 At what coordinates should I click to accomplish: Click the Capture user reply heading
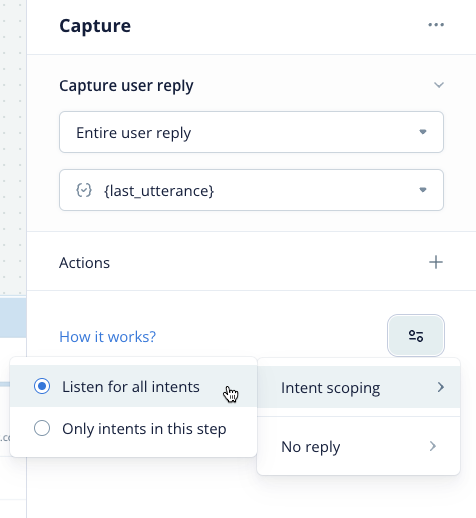[x=126, y=86]
